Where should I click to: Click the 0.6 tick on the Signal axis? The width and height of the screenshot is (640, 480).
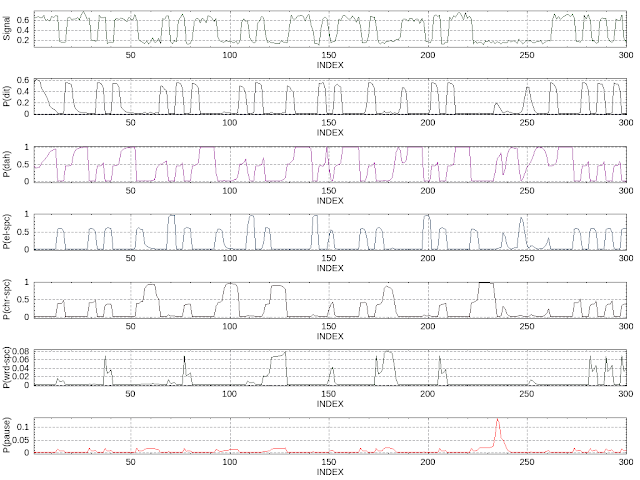24,20
